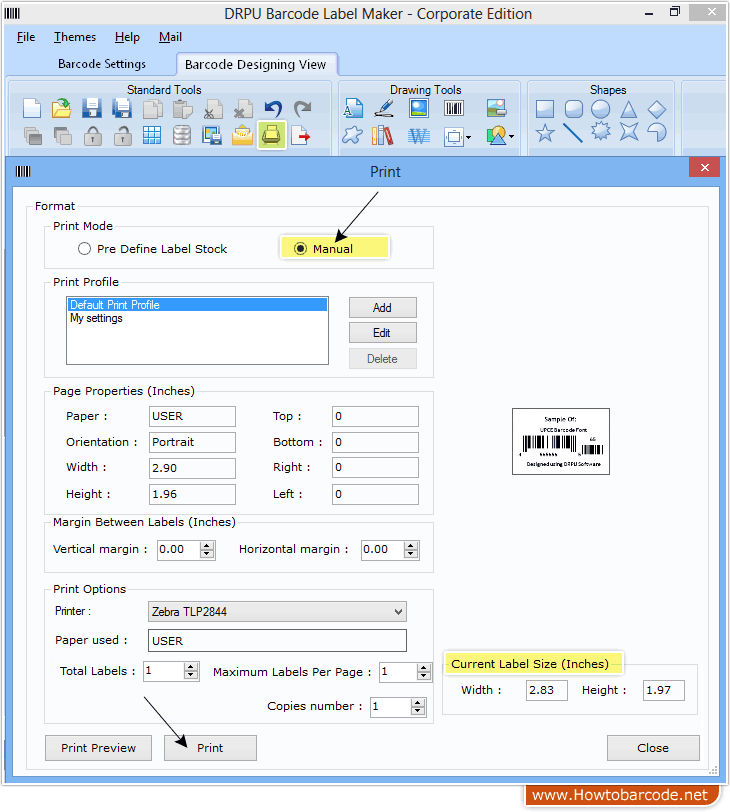The height and width of the screenshot is (812, 730).
Task: Select the Diamond shape
Action: click(x=656, y=109)
